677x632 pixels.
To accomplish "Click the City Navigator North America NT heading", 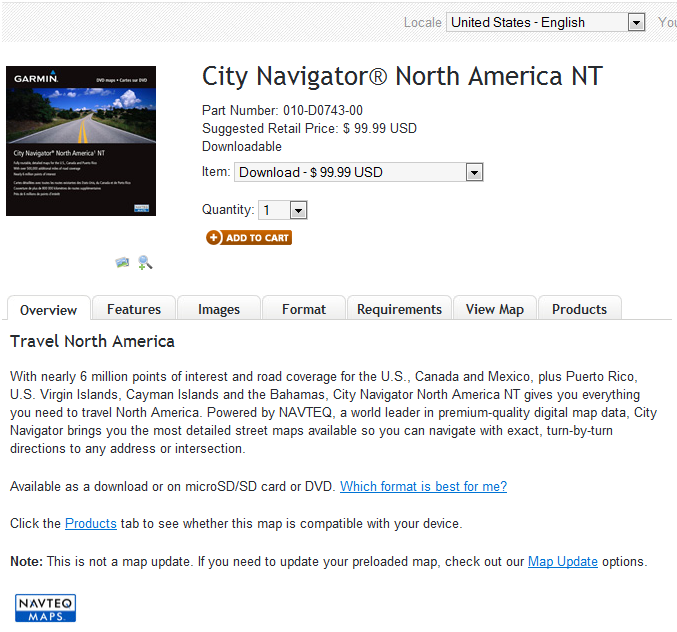I will tap(402, 76).
